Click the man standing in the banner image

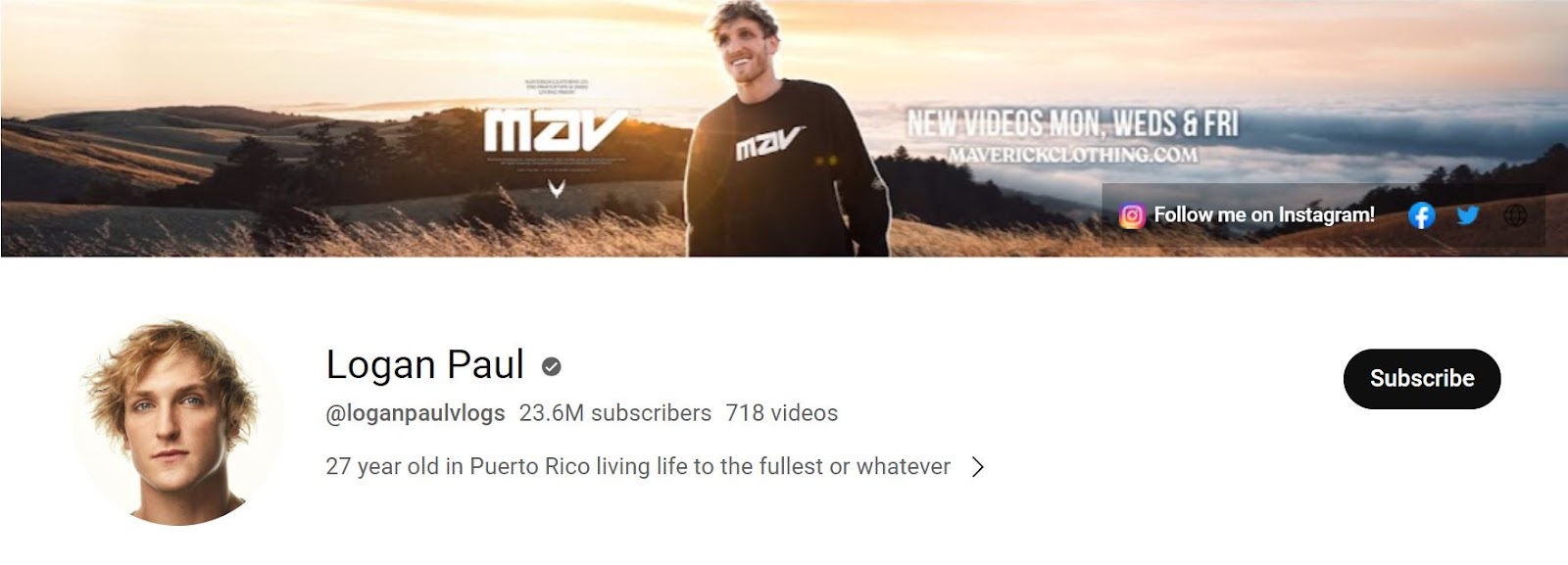point(784,137)
